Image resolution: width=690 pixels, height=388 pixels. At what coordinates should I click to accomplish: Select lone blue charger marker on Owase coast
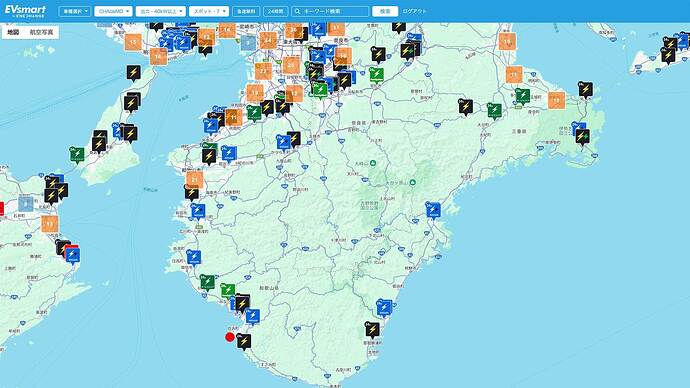(433, 210)
